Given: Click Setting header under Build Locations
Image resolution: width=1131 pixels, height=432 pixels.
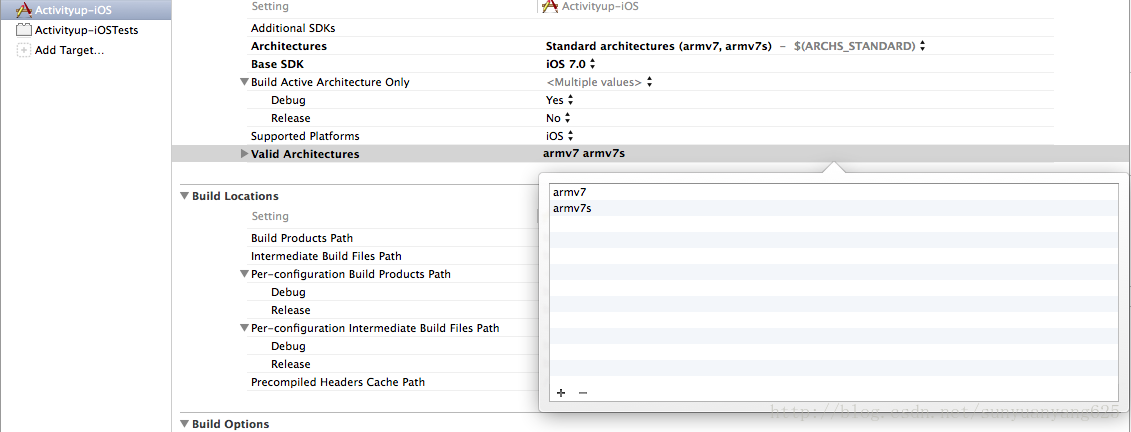Looking at the screenshot, I should pos(270,216).
